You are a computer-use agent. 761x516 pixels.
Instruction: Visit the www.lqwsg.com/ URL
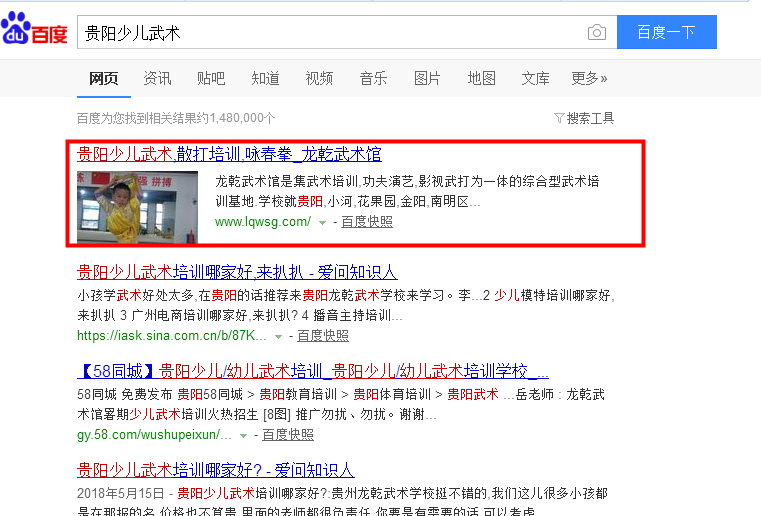pos(263,222)
